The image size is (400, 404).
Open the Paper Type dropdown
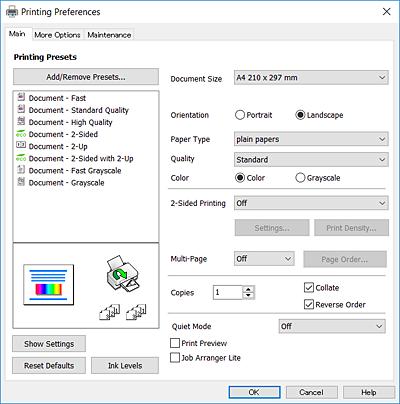311,139
